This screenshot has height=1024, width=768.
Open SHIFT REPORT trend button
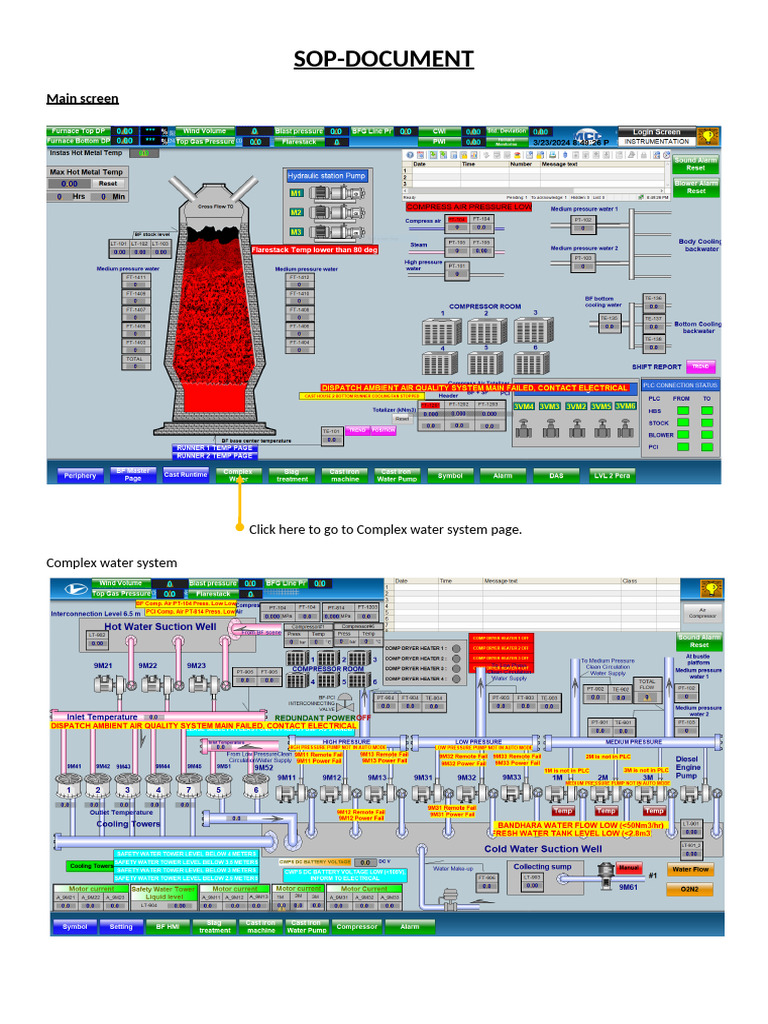click(700, 366)
